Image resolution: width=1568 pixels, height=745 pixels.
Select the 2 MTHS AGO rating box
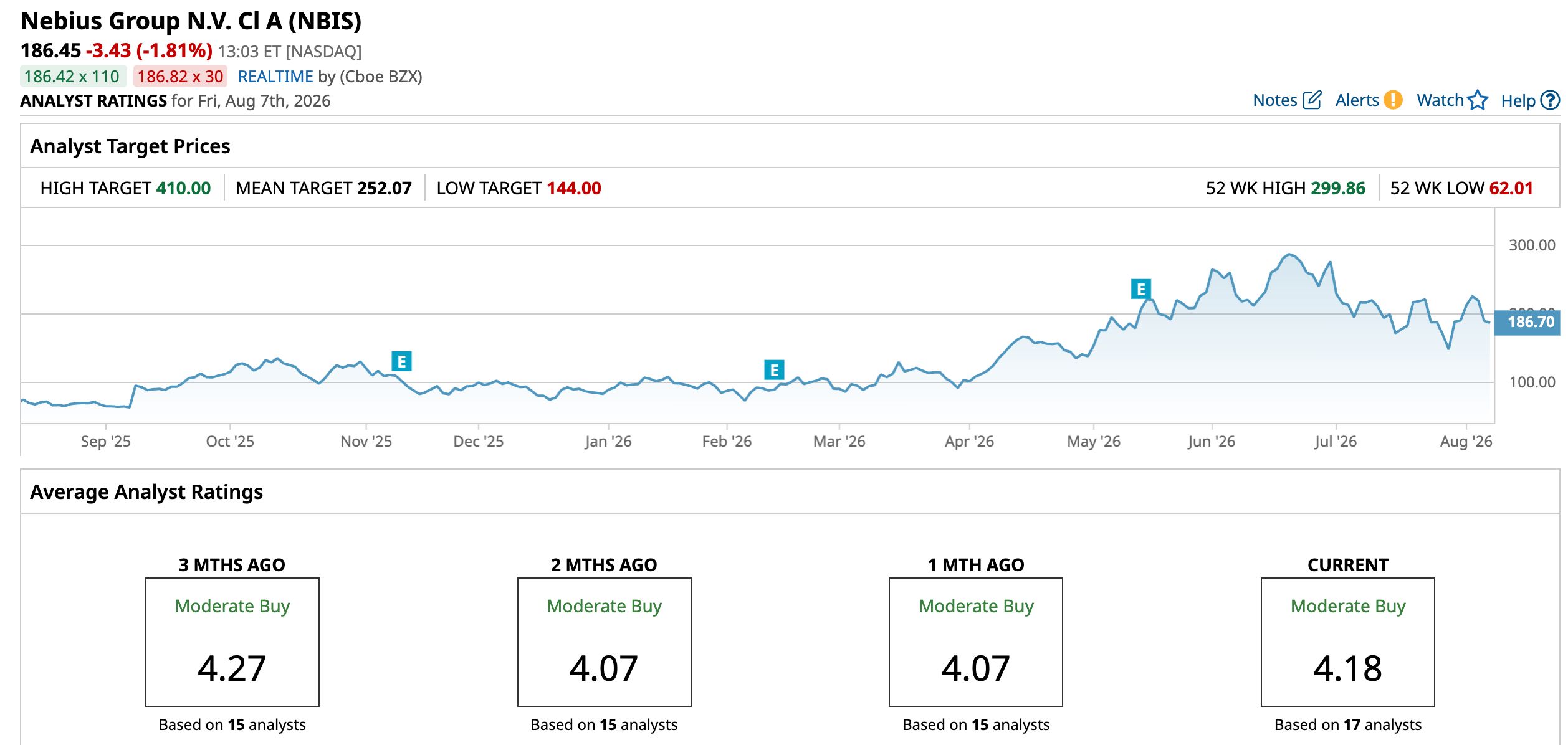coord(604,642)
